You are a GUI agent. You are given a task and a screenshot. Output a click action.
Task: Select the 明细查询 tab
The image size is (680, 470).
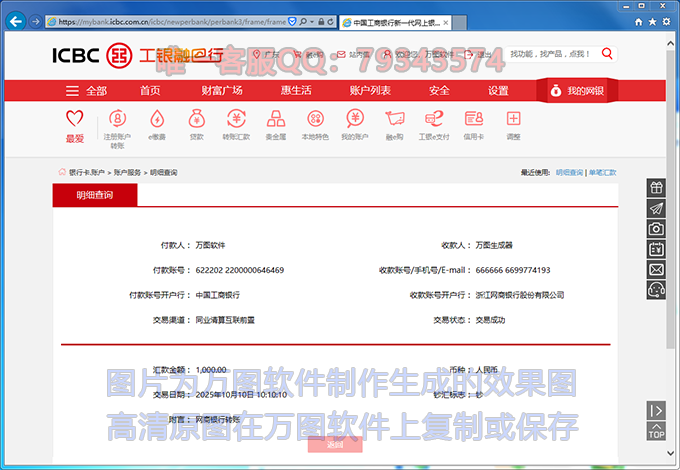click(96, 196)
